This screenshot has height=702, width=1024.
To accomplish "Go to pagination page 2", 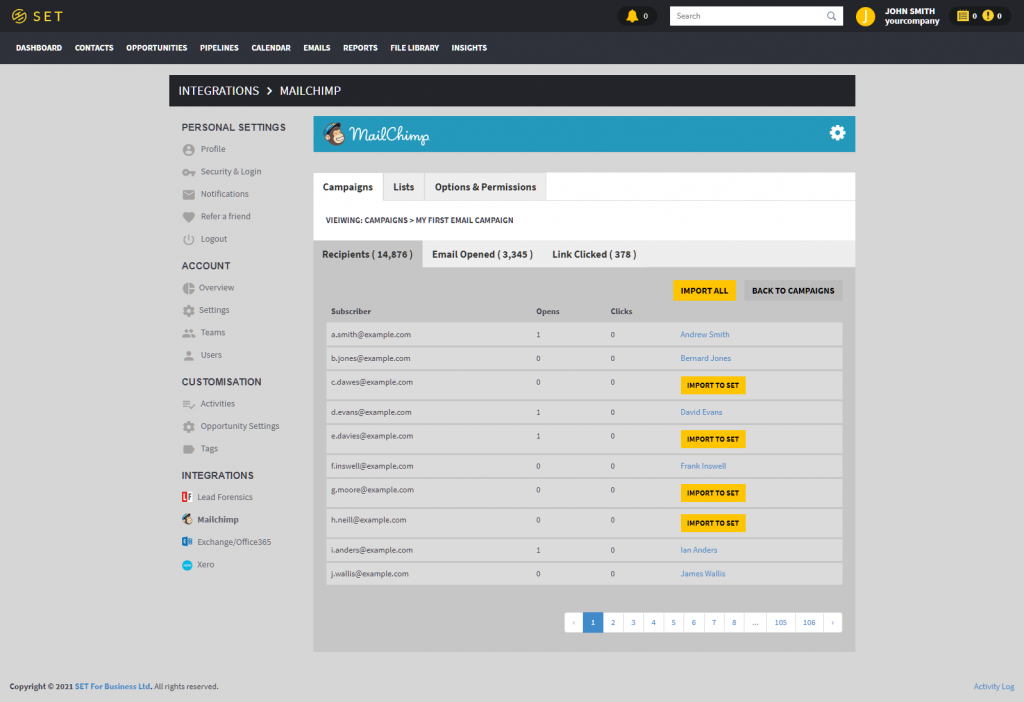I will [x=613, y=622].
